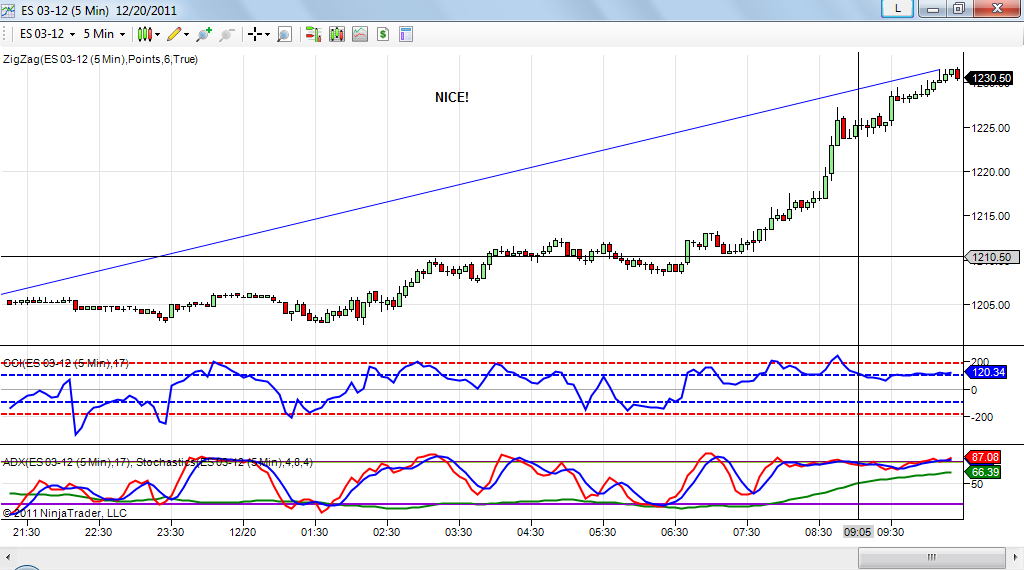
Task: Click the zoom in magnifier icon
Action: (204, 34)
